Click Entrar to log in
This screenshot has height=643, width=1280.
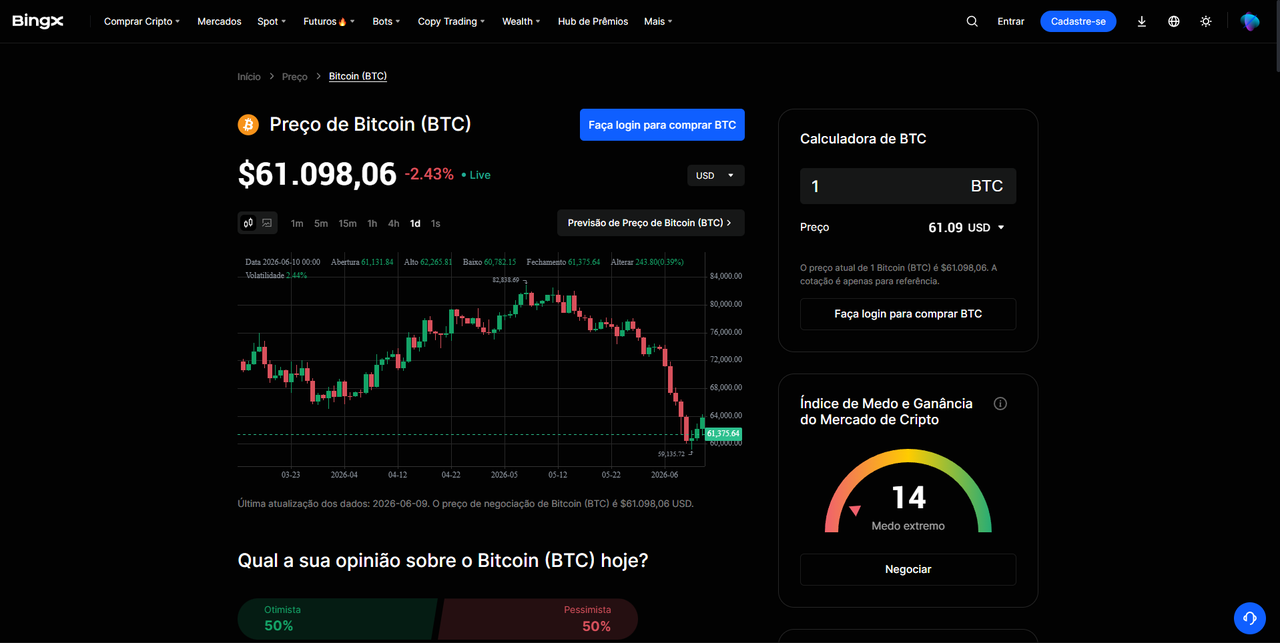tap(1011, 21)
